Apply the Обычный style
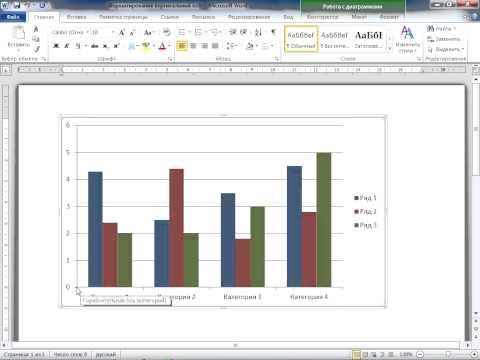Viewport: 480px width, 360px height. point(301,39)
